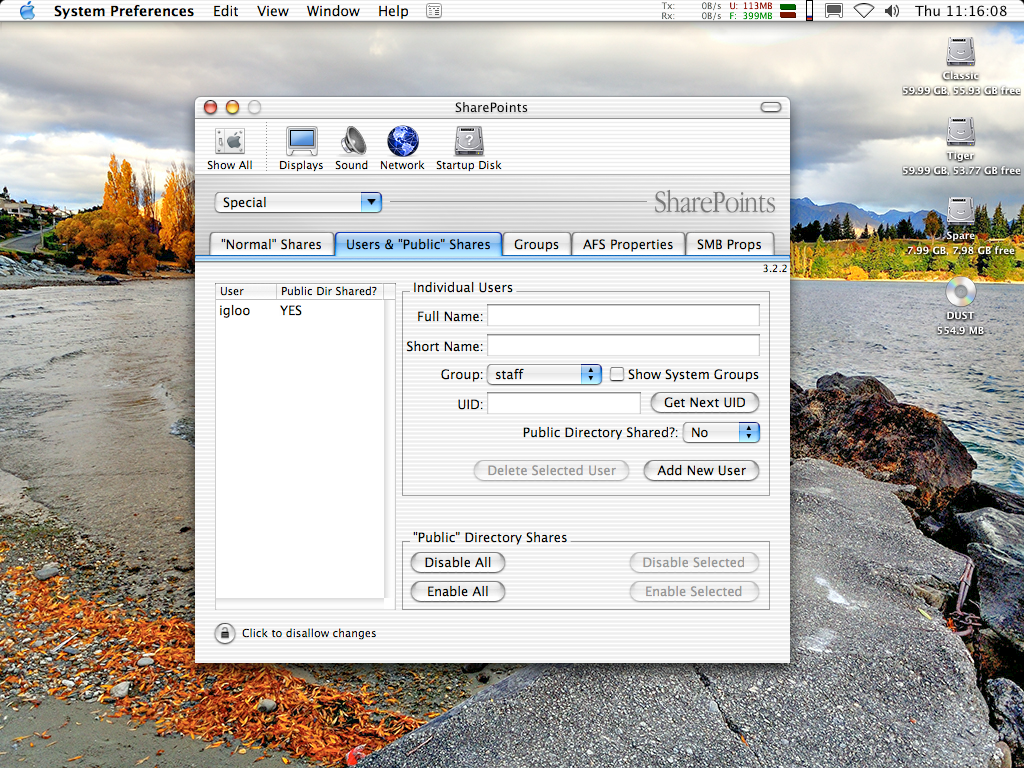Open the Classic disk on the desktop
The image size is (1024, 768).
tap(961, 52)
